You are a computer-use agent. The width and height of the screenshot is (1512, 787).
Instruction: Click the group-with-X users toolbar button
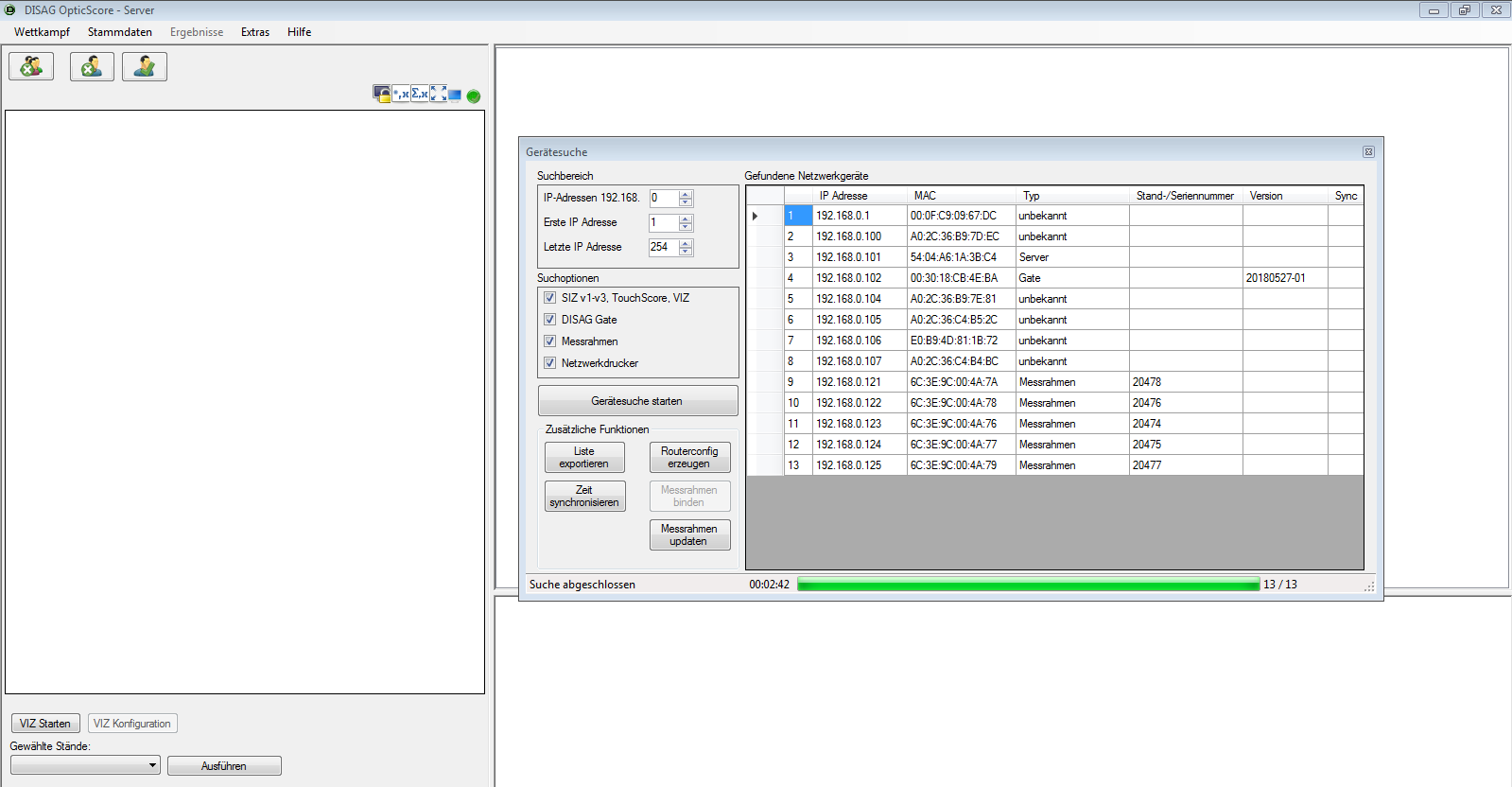31,66
